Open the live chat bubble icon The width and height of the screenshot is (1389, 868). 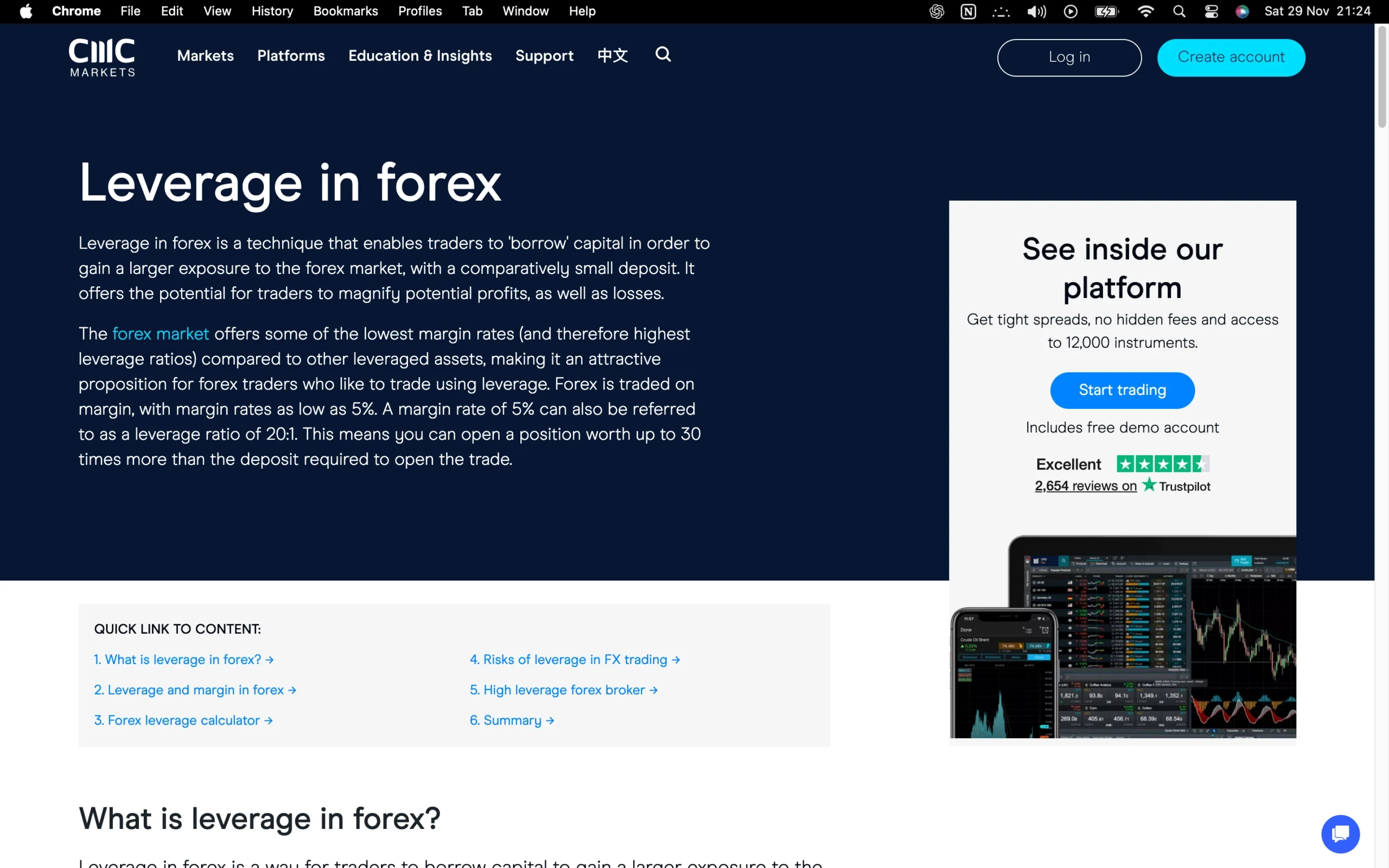(x=1340, y=834)
